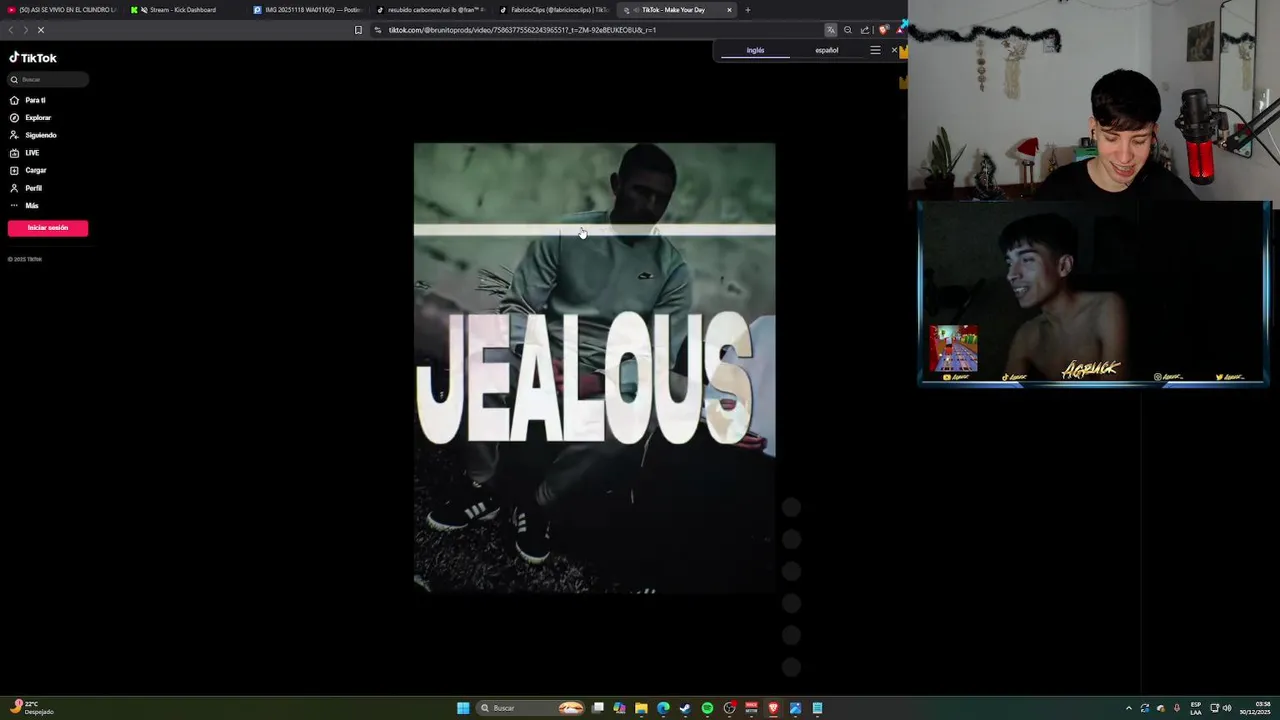
Task: Close the TikTok - Make Your Day tab
Action: (729, 10)
